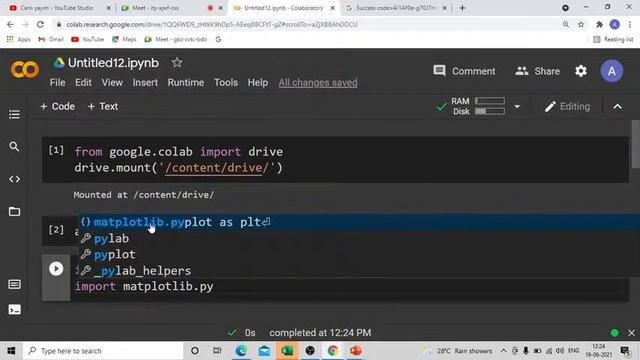640x360 pixels.
Task: Open the command palette sidebar icon
Action: [x=14, y=284]
